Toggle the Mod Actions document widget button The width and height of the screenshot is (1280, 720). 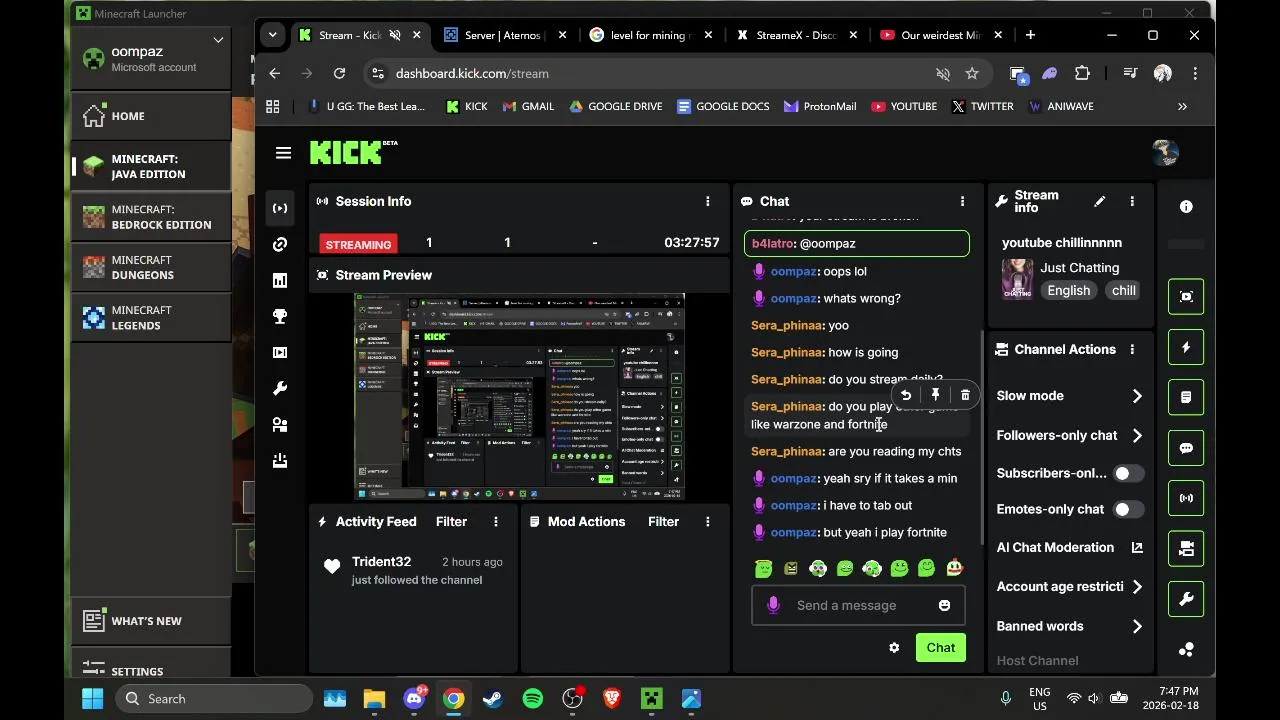1186,397
